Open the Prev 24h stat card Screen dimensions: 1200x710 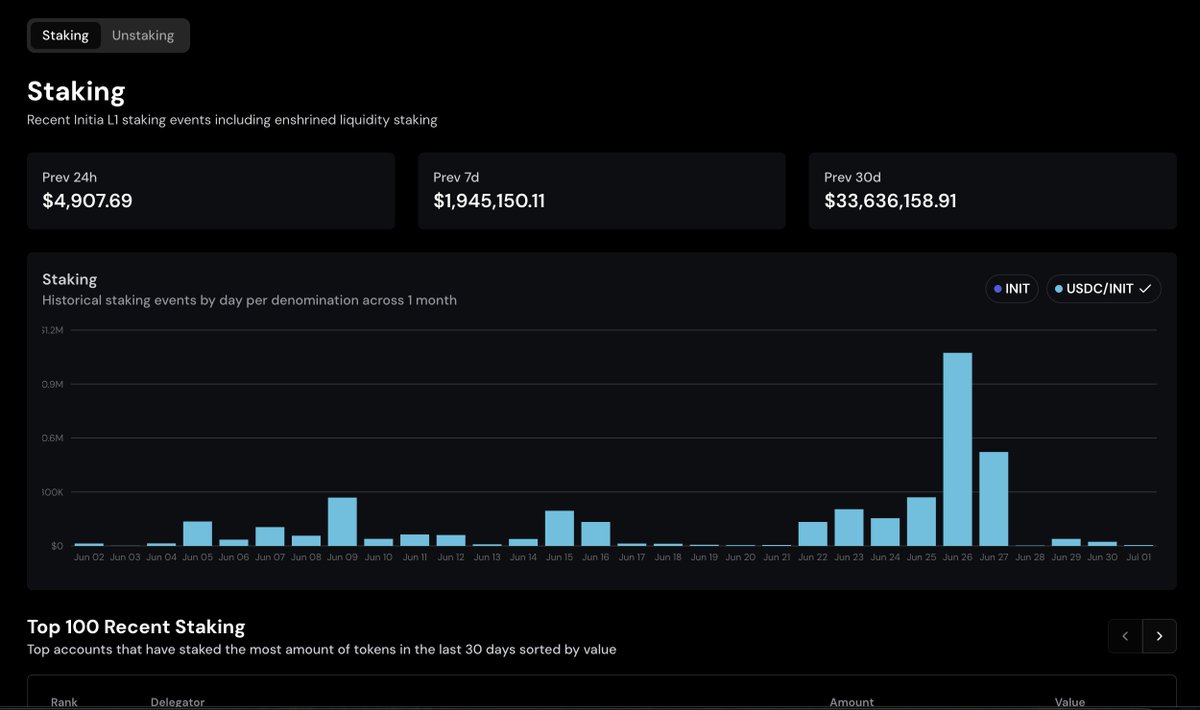tap(211, 191)
